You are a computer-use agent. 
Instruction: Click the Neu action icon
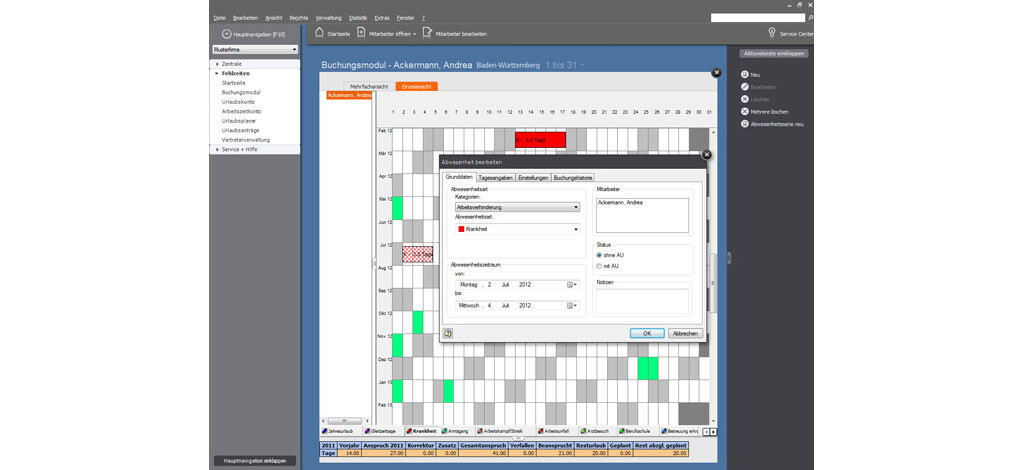[745, 75]
